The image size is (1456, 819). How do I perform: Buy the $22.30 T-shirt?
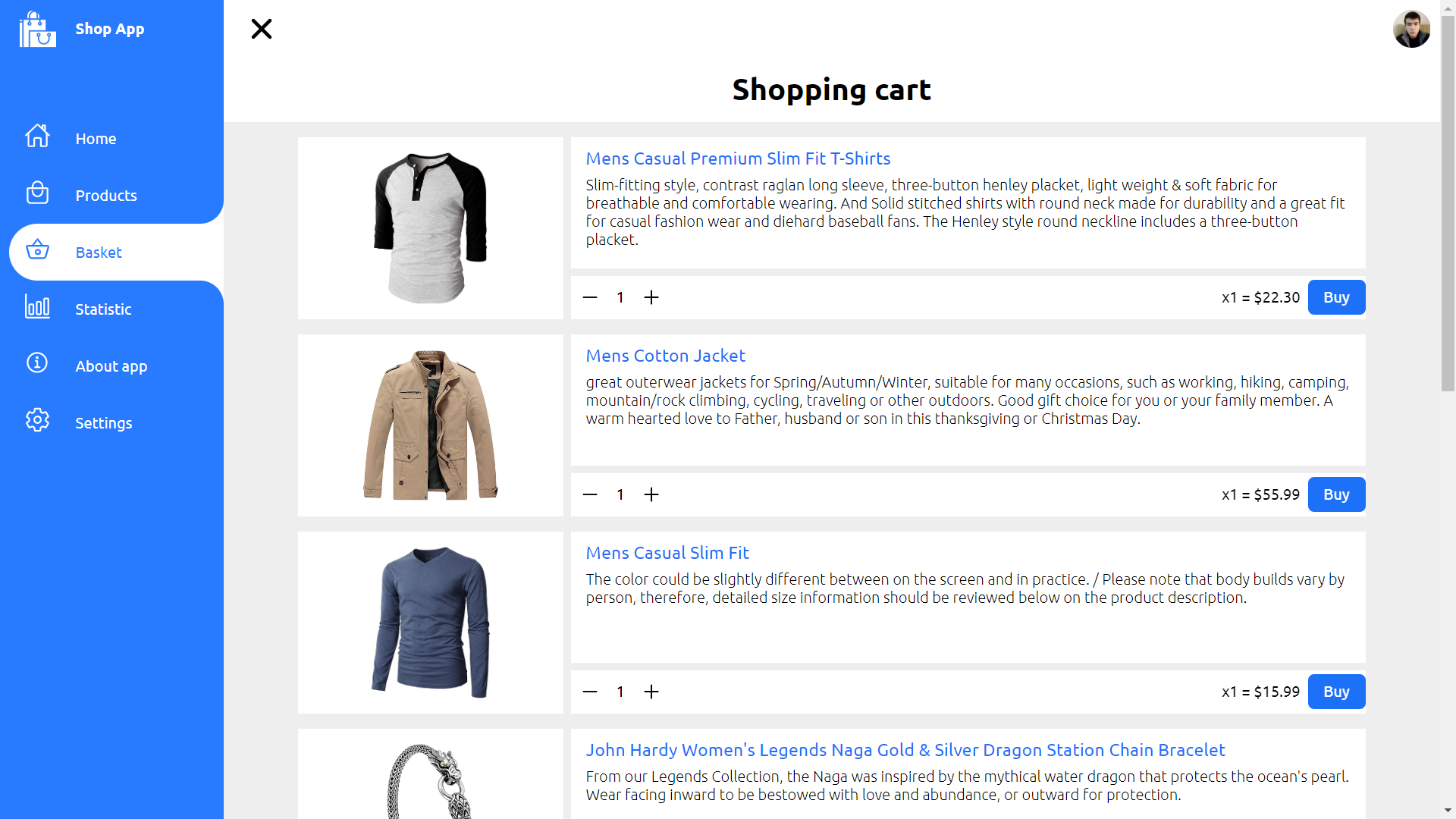(x=1336, y=297)
